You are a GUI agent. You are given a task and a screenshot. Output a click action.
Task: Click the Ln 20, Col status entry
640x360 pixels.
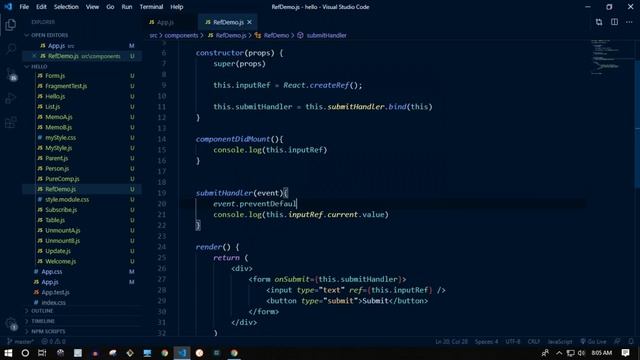(x=451, y=341)
